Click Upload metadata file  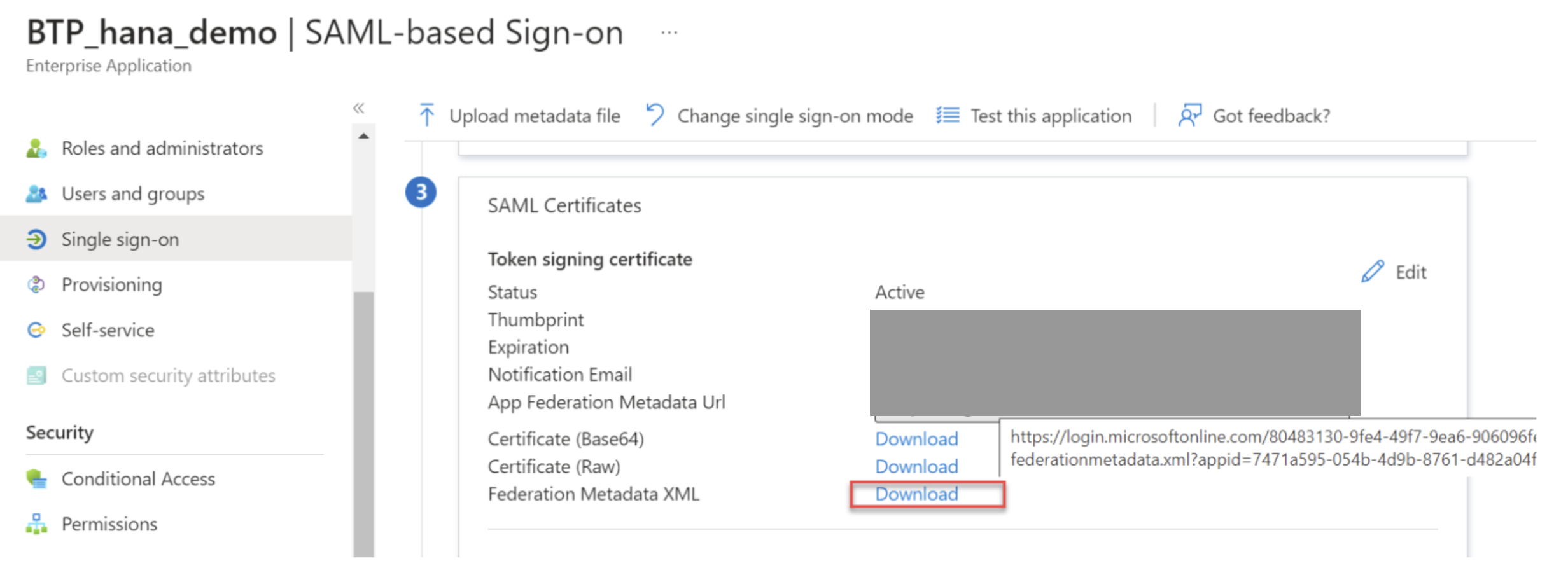[x=519, y=116]
